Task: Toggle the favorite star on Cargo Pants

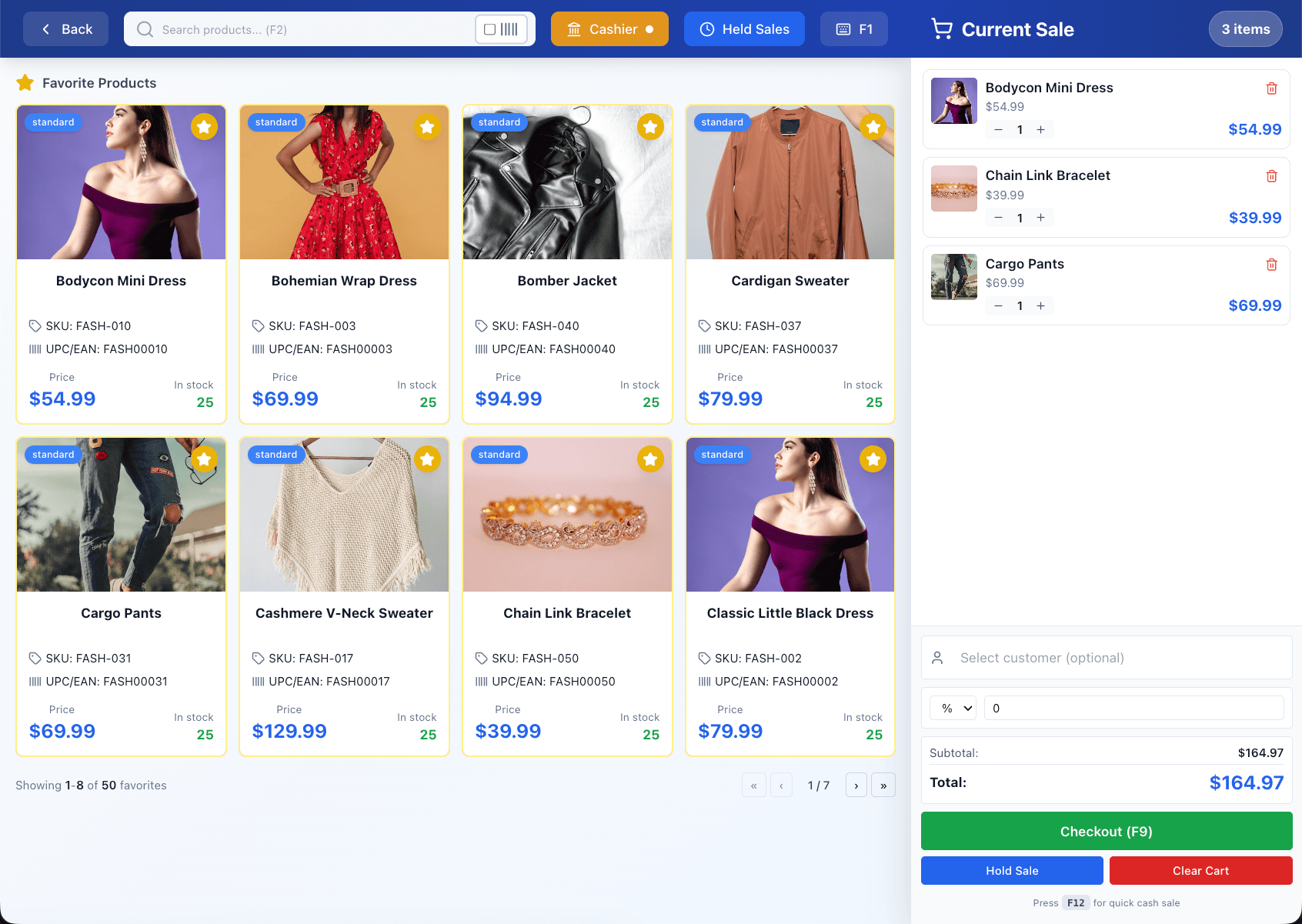Action: [x=204, y=459]
